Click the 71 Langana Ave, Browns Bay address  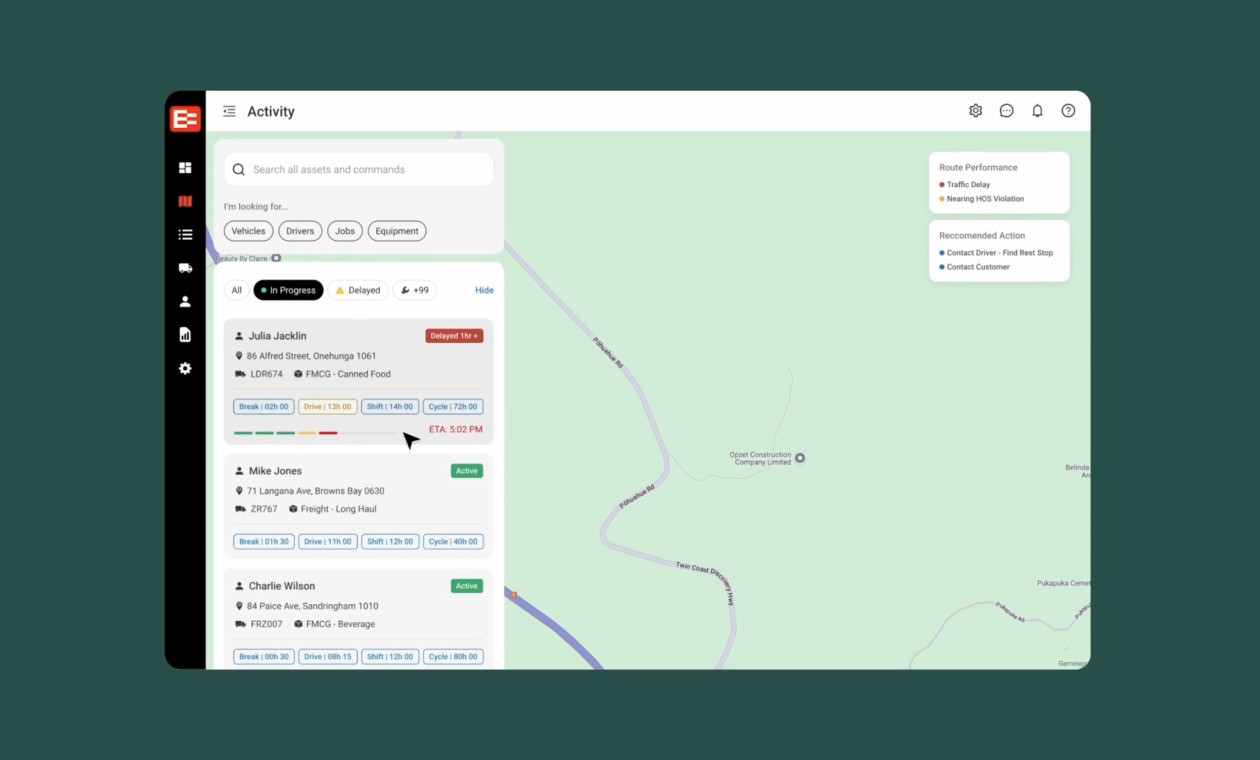tap(316, 491)
